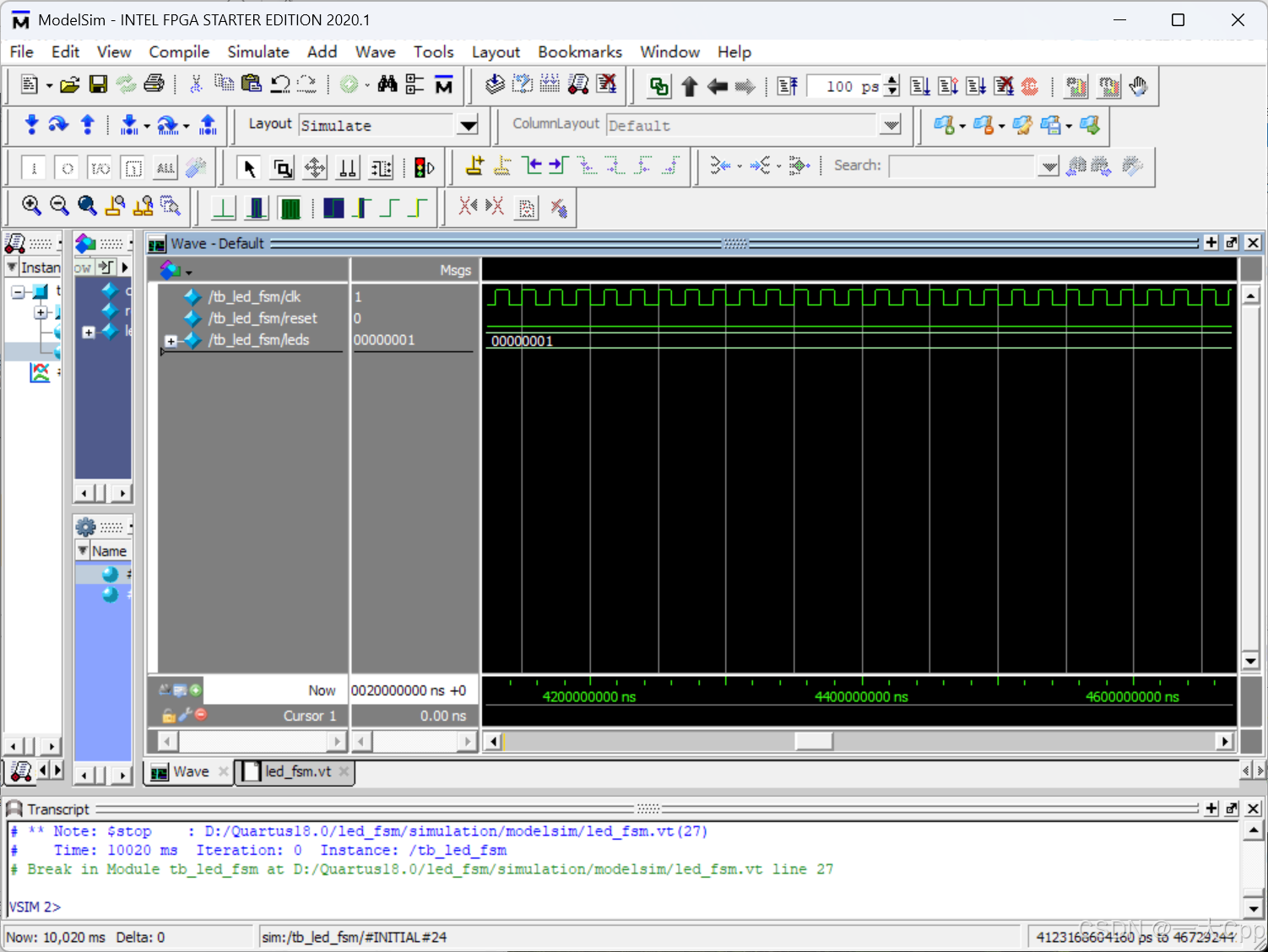The image size is (1268, 952).
Task: Click the Find Next Transition icon
Action: [x=559, y=165]
